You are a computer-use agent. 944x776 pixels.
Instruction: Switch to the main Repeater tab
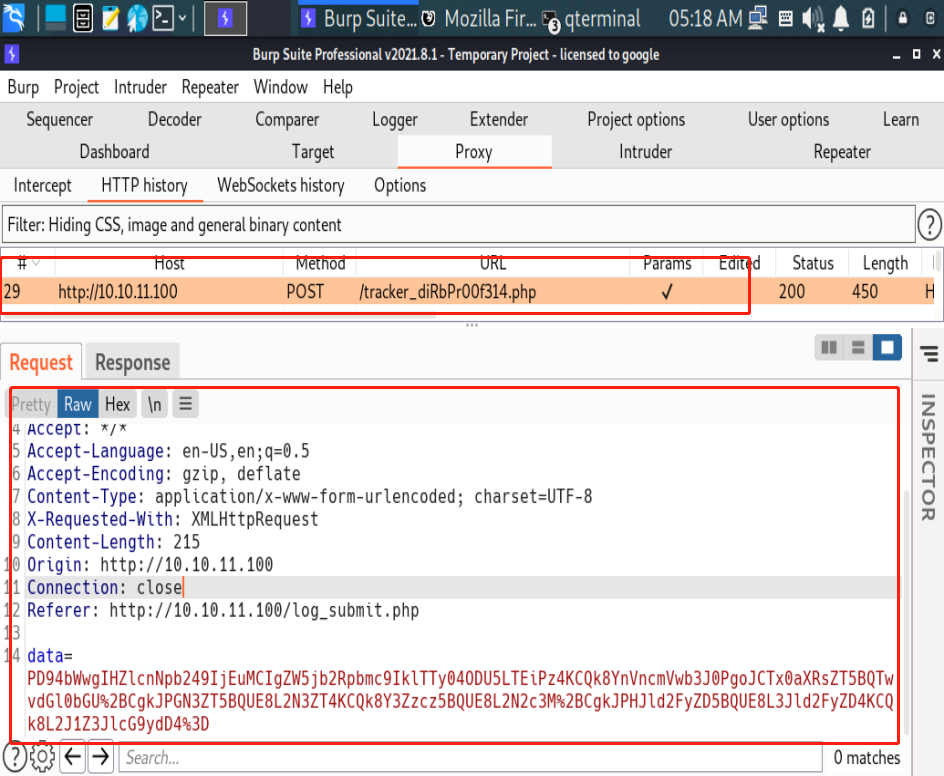[842, 152]
